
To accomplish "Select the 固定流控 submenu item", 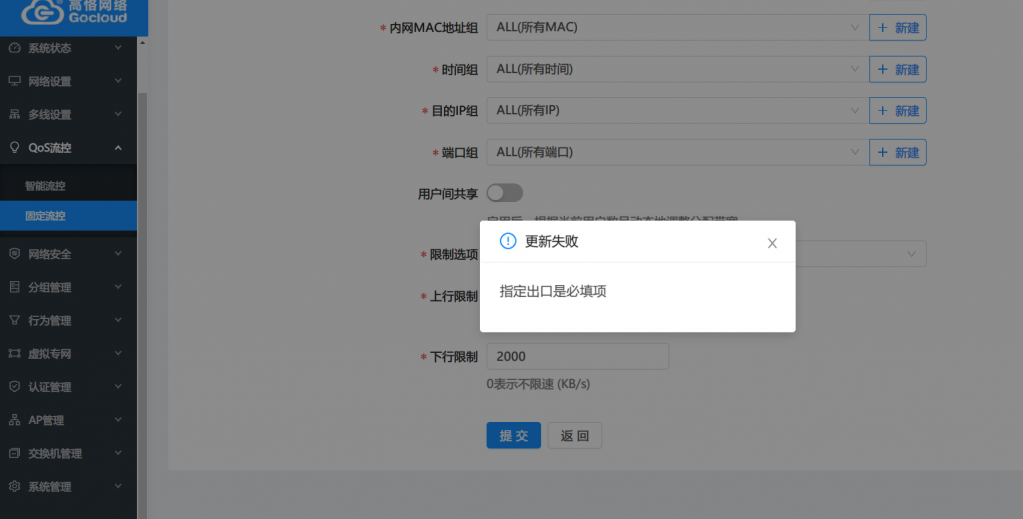I will click(69, 216).
